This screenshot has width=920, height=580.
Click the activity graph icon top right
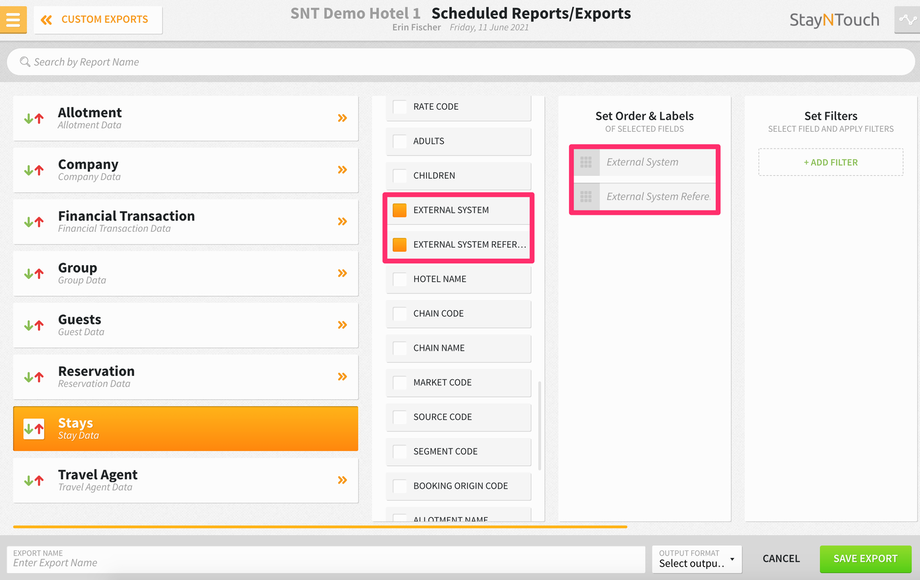coord(907,19)
